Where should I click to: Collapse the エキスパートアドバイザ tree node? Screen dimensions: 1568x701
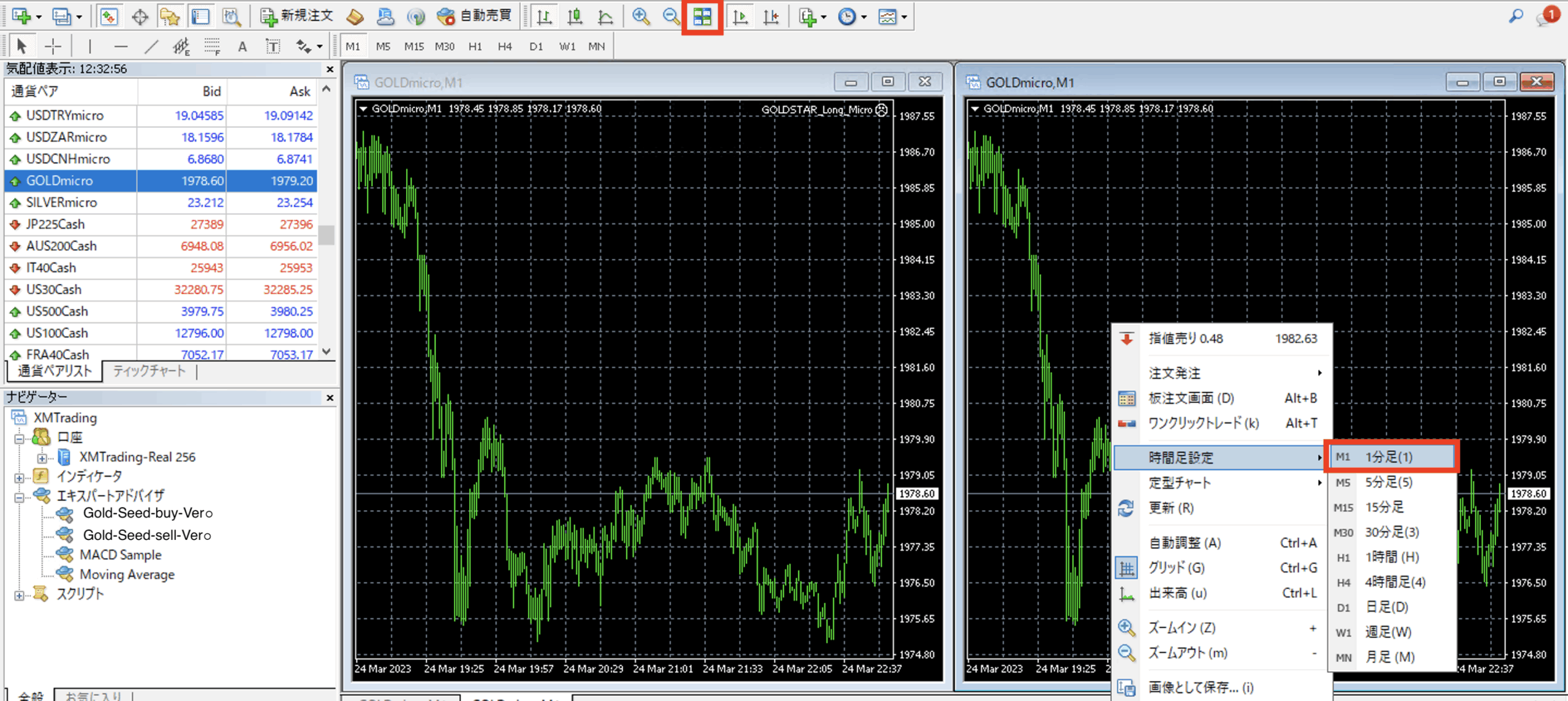tap(20, 497)
